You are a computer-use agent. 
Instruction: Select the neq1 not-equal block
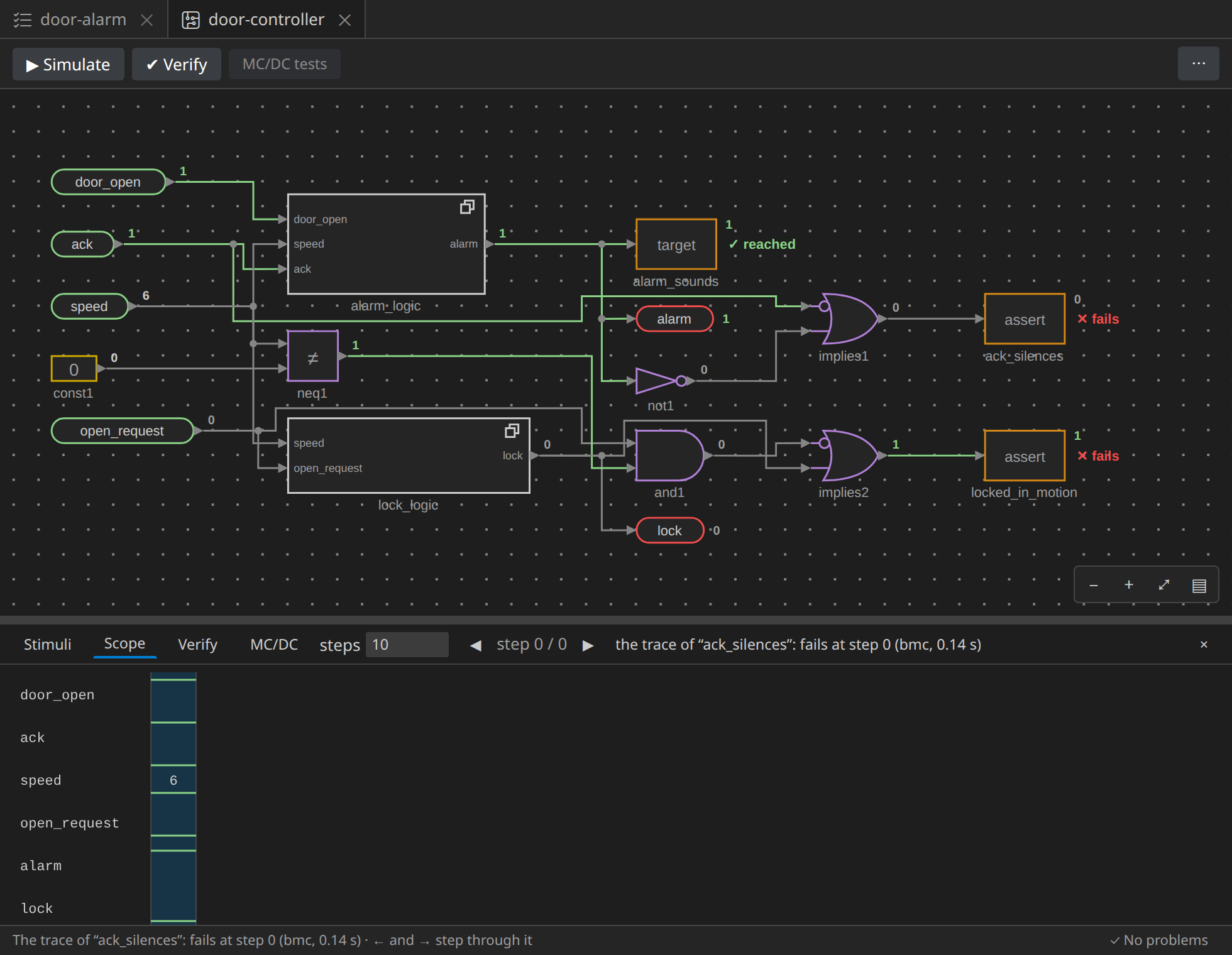tap(313, 356)
